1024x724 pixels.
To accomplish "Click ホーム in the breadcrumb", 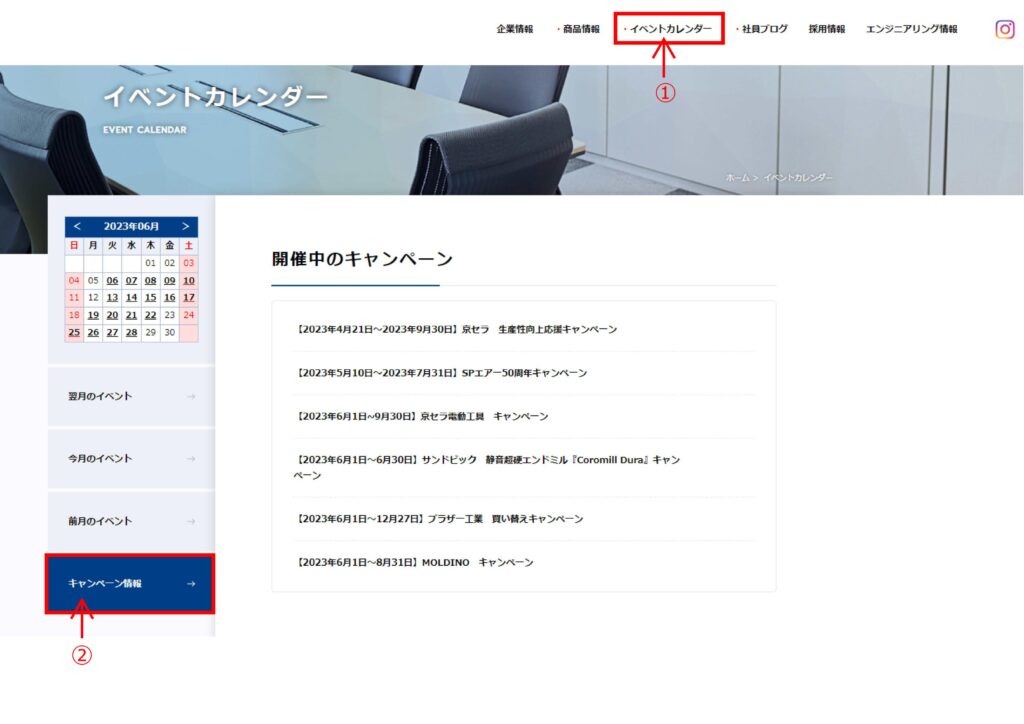I will coord(737,177).
